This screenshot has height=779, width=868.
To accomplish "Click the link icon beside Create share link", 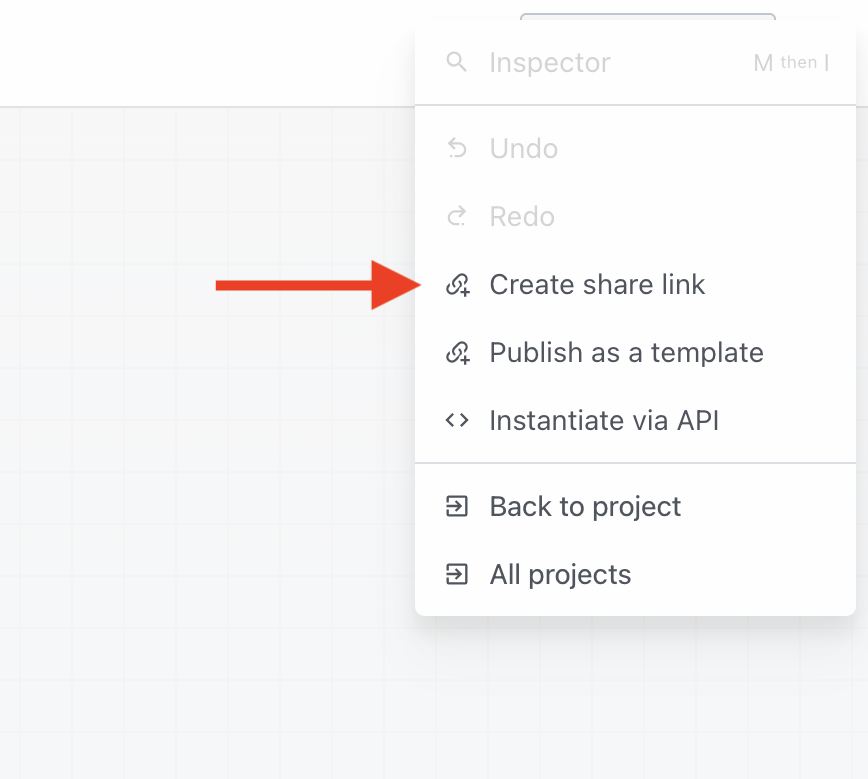I will click(x=457, y=284).
